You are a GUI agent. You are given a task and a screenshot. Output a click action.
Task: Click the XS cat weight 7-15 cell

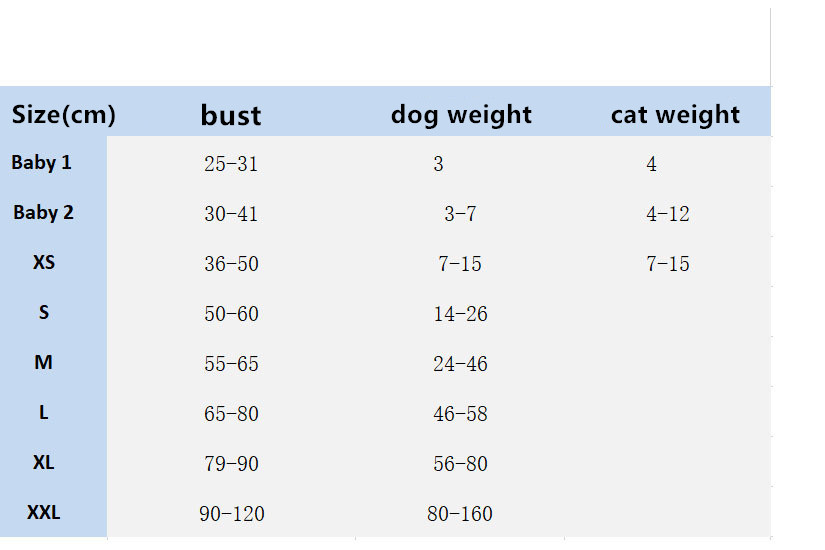coord(668,264)
